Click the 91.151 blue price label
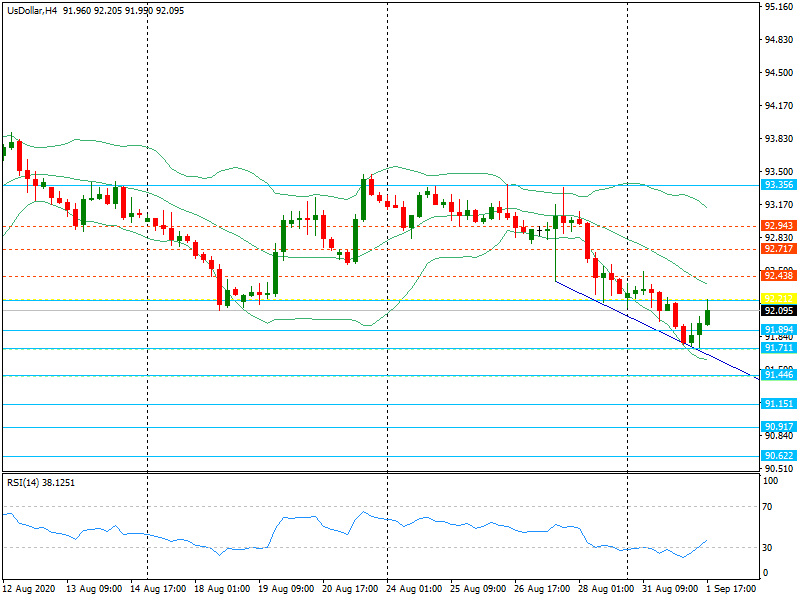 tap(778, 404)
